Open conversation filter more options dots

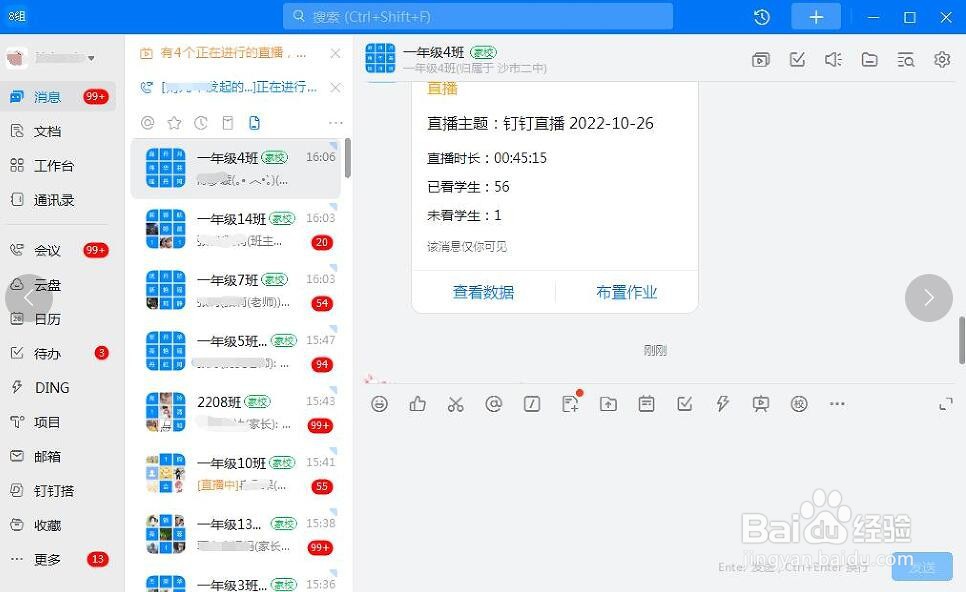pyautogui.click(x=336, y=123)
